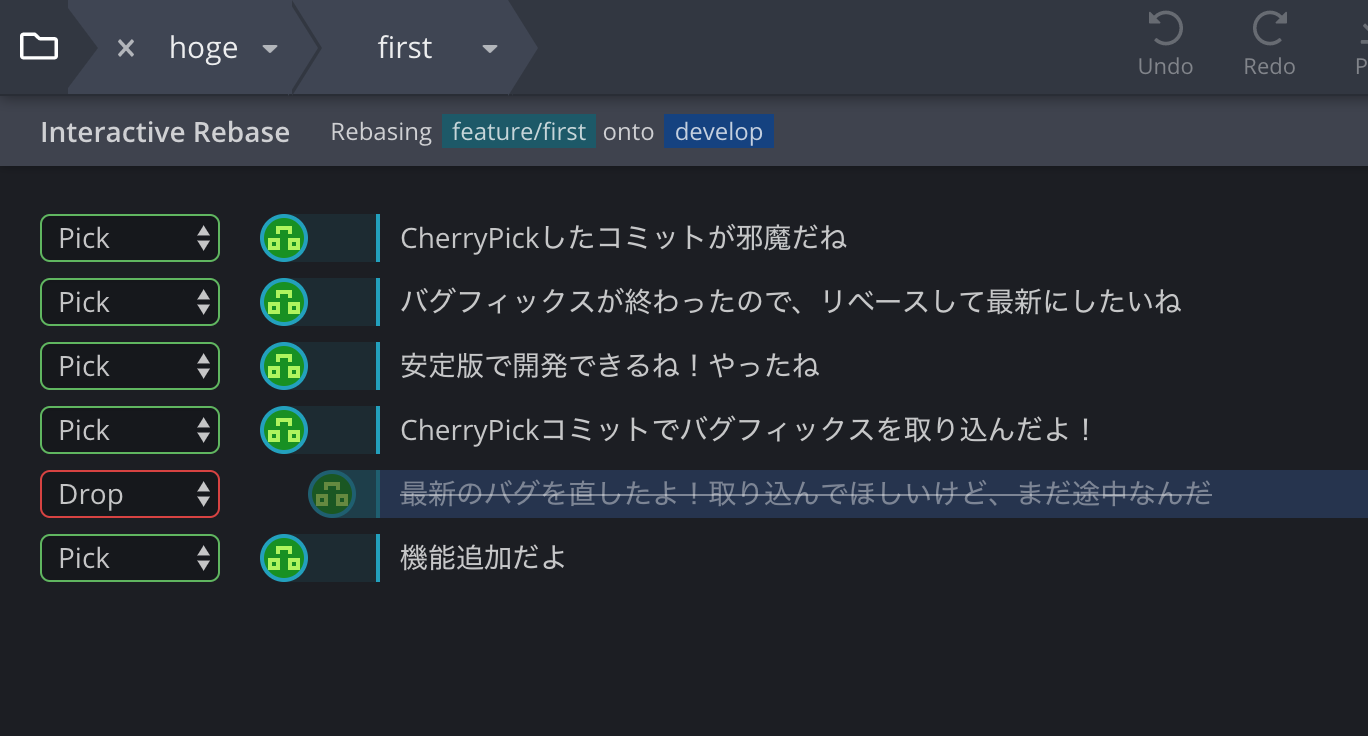Open the first branch dropdown
This screenshot has width=1368, height=736.
point(490,49)
